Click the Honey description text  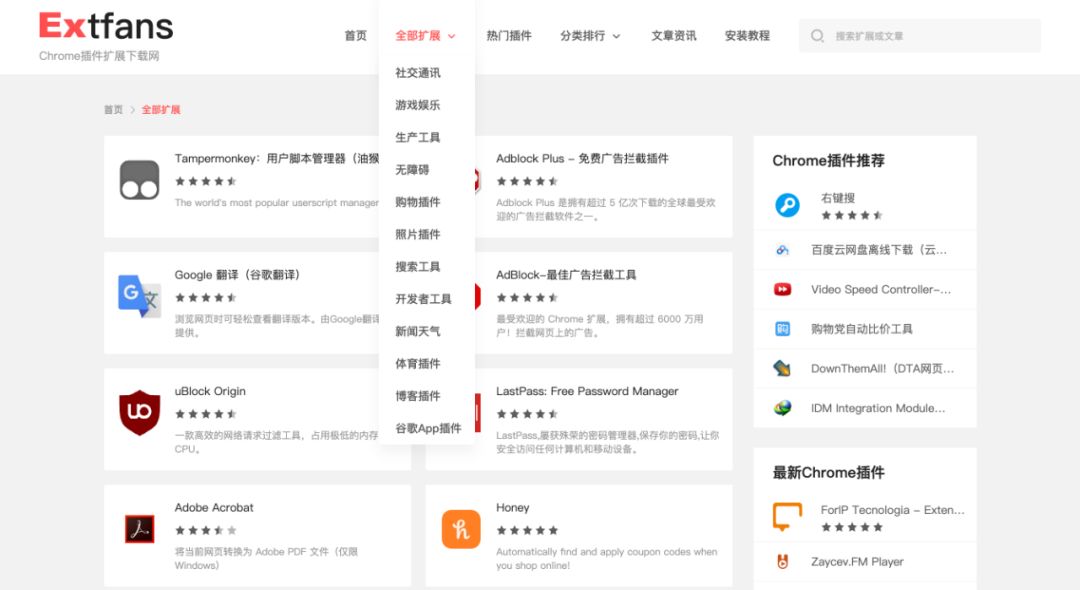tap(607, 558)
